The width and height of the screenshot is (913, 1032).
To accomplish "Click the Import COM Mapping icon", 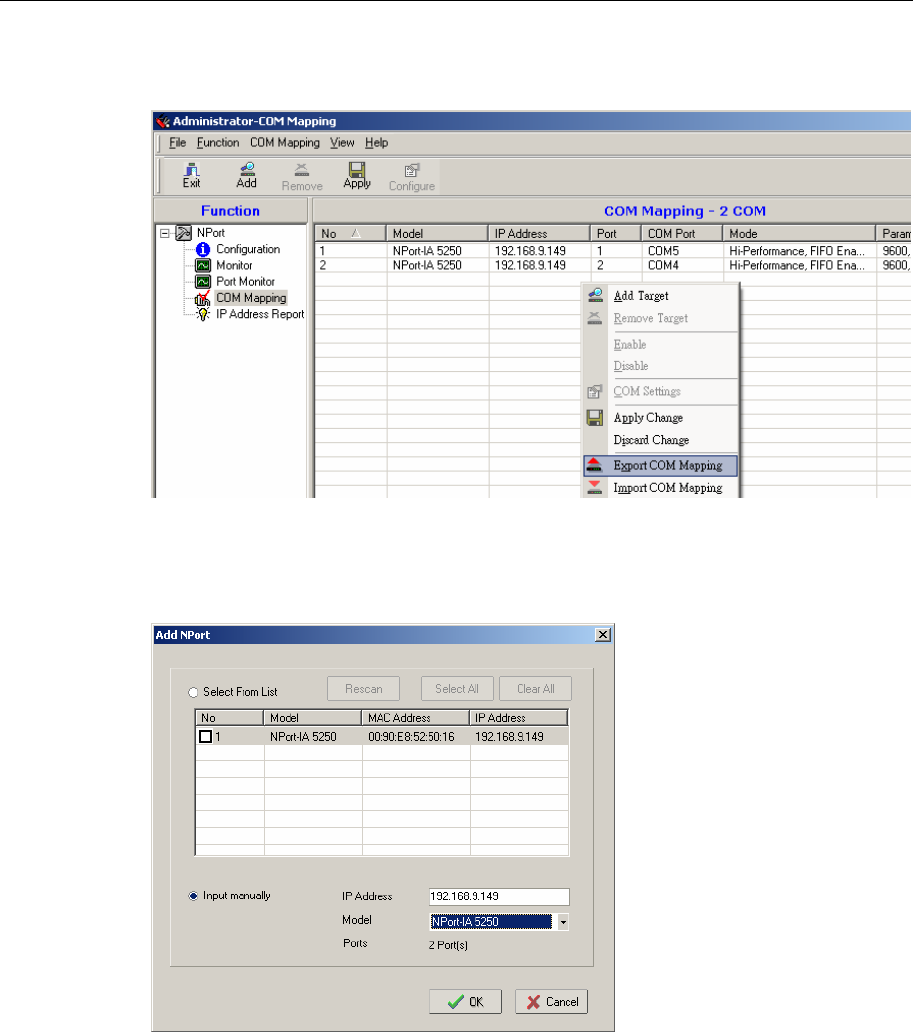I will pyautogui.click(x=594, y=488).
